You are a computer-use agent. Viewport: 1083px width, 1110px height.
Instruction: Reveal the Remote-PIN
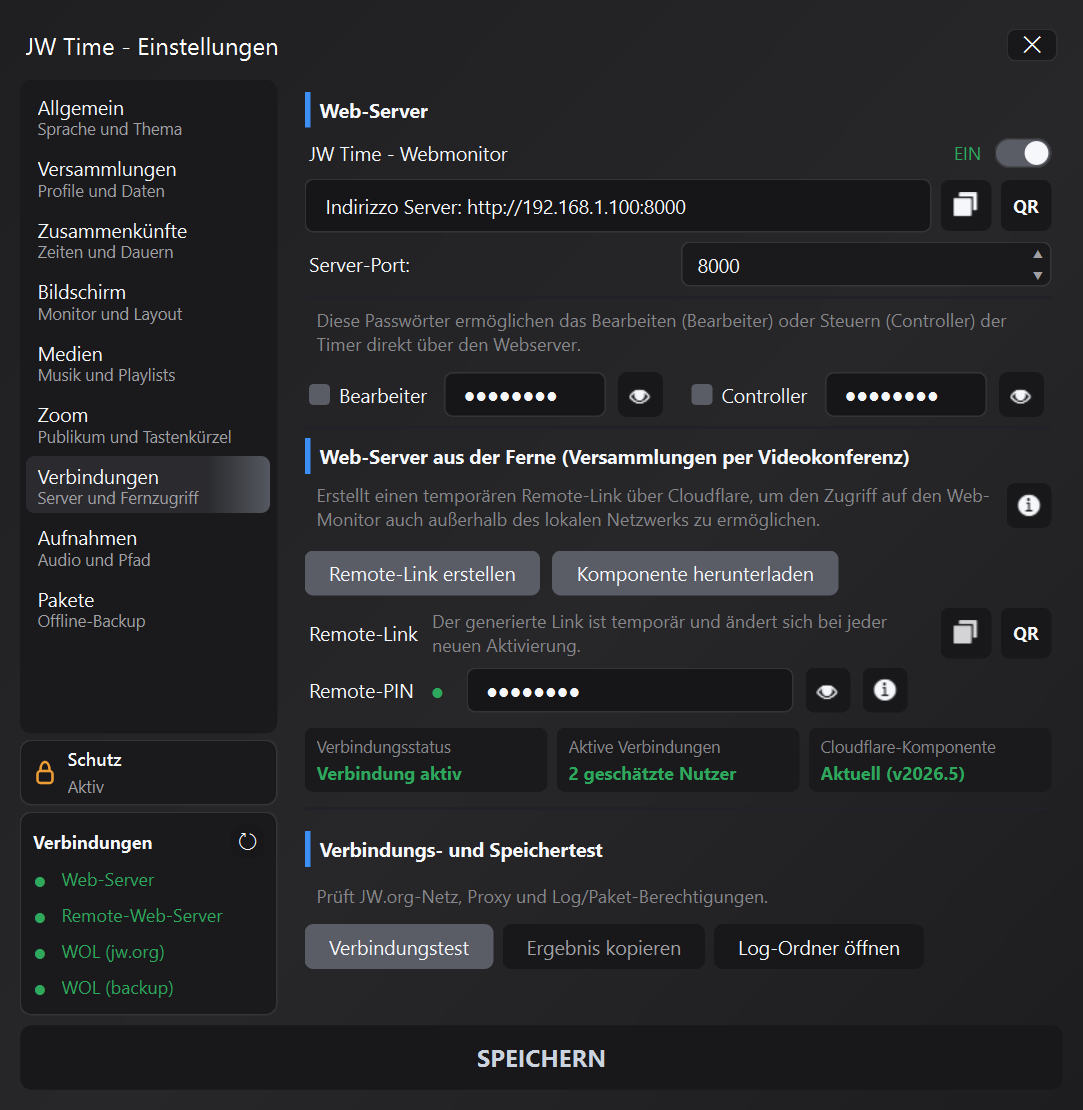click(x=827, y=691)
